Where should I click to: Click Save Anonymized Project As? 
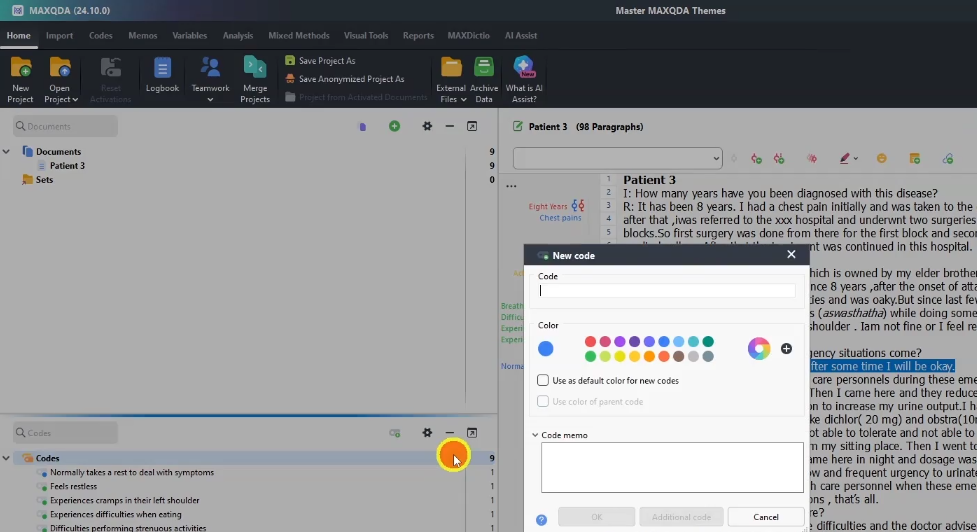click(351, 79)
